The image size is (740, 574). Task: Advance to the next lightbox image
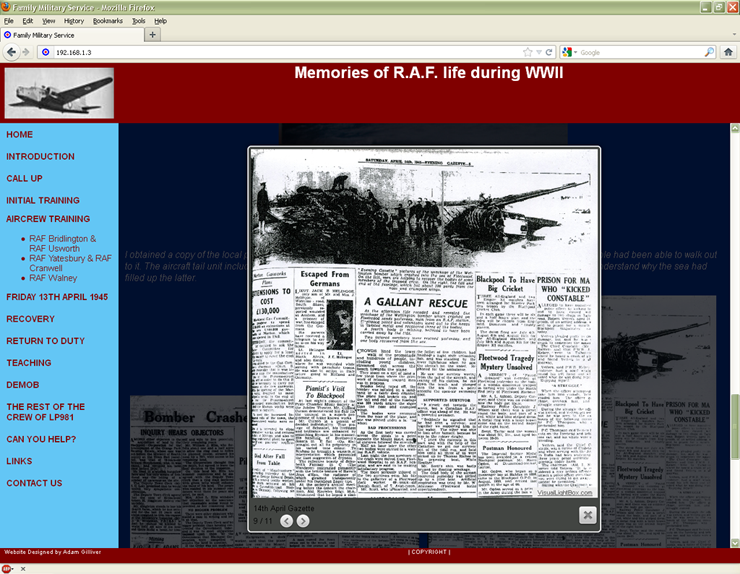coord(303,521)
